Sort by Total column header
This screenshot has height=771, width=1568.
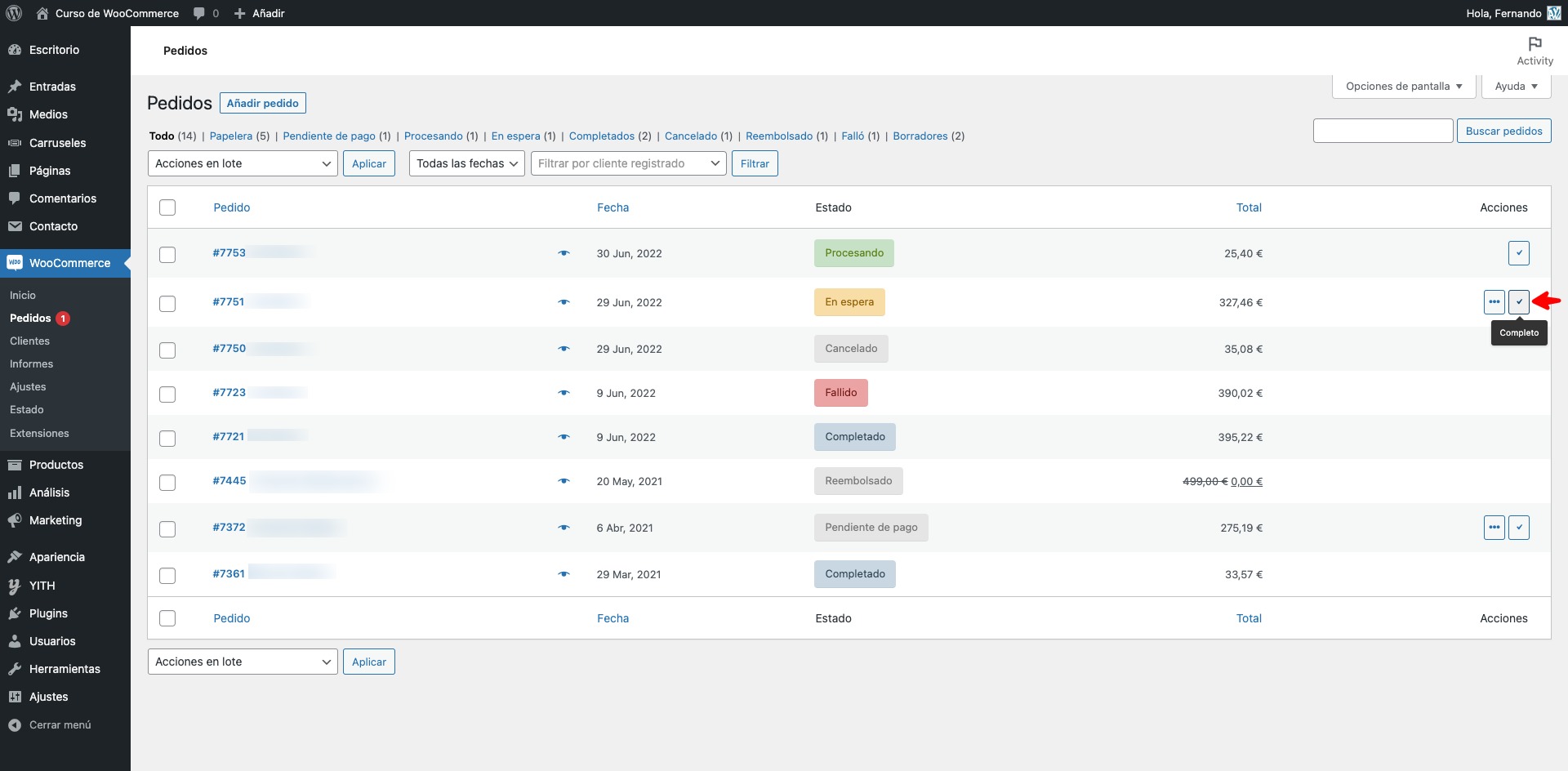(x=1249, y=207)
